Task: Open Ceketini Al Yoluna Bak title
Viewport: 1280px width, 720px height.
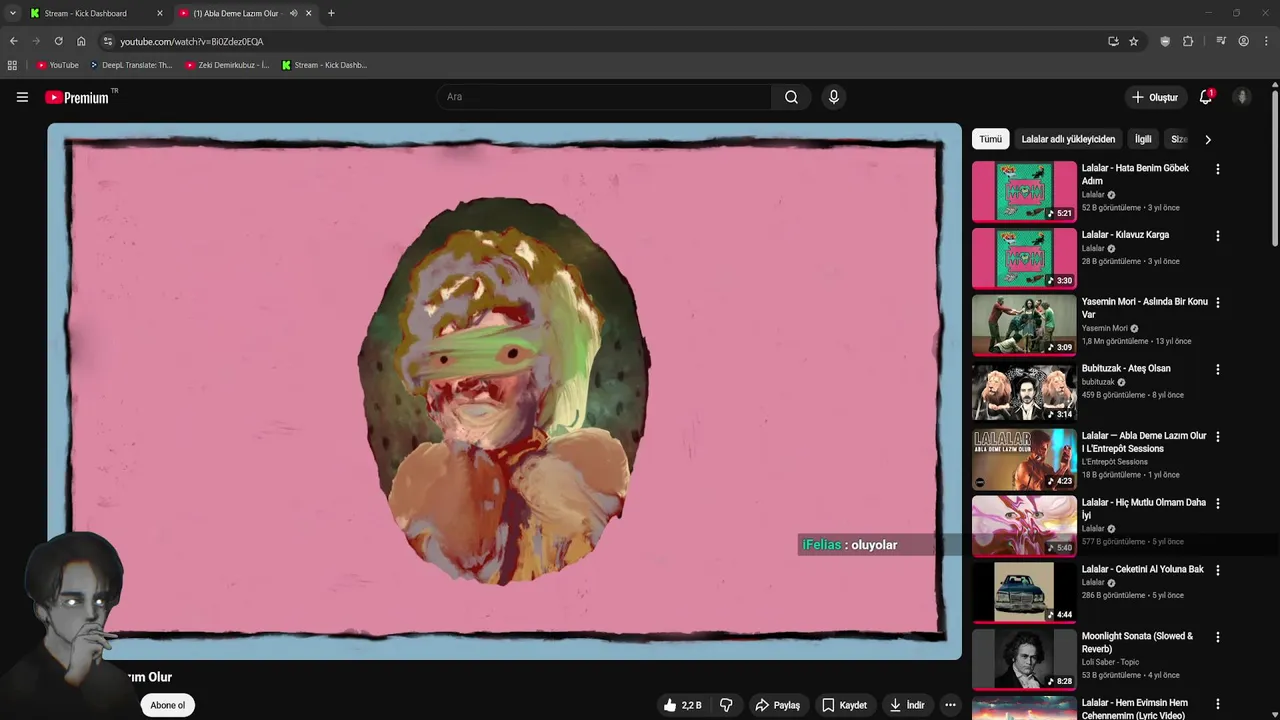Action: coord(1143,569)
